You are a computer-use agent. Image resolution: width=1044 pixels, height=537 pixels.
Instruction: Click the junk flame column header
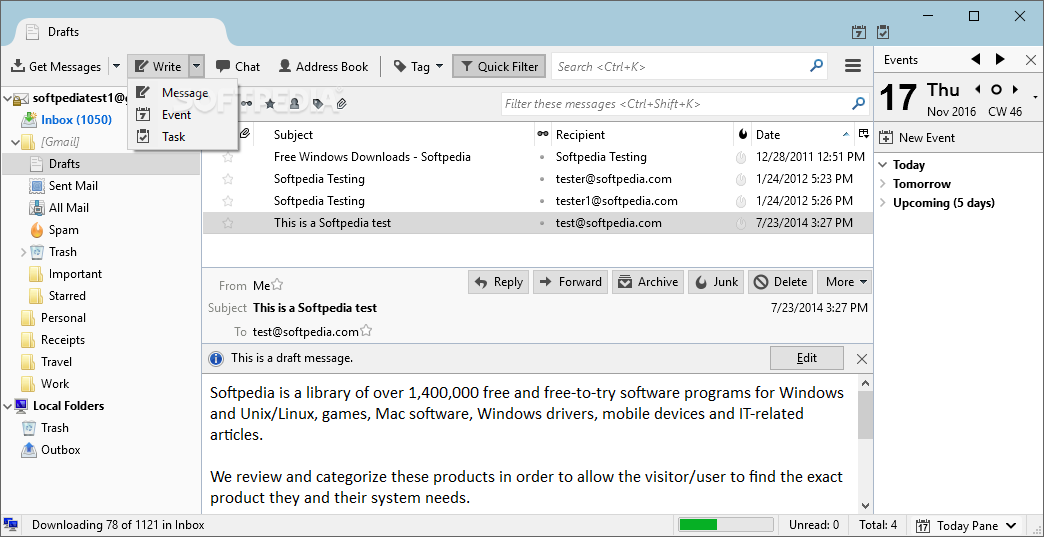pyautogui.click(x=743, y=134)
